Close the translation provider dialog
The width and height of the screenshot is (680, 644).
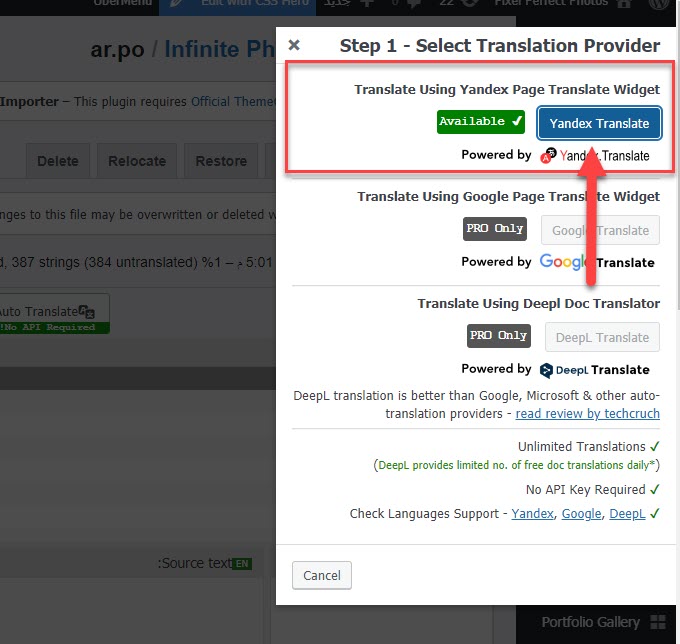point(294,45)
